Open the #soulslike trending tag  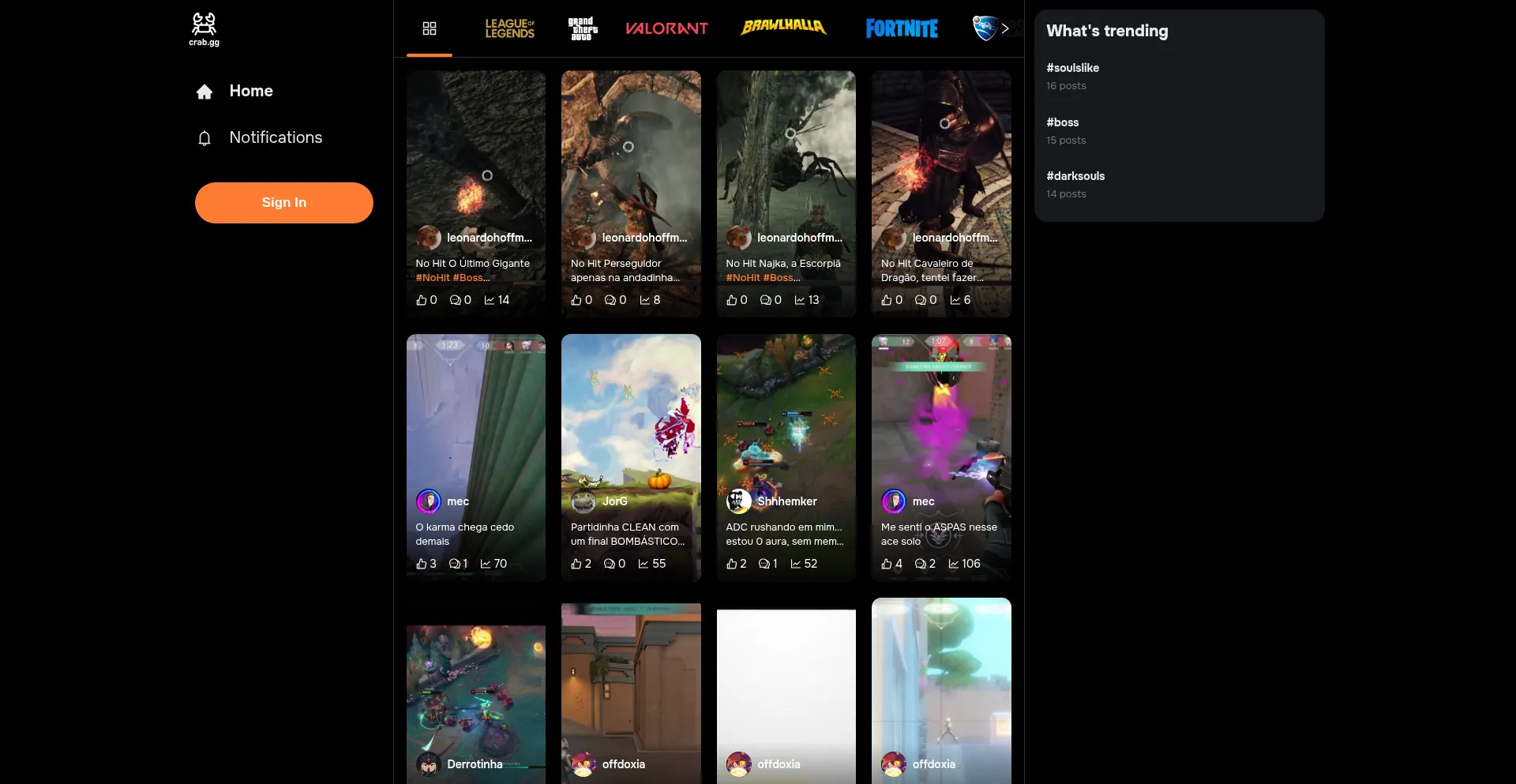point(1072,68)
